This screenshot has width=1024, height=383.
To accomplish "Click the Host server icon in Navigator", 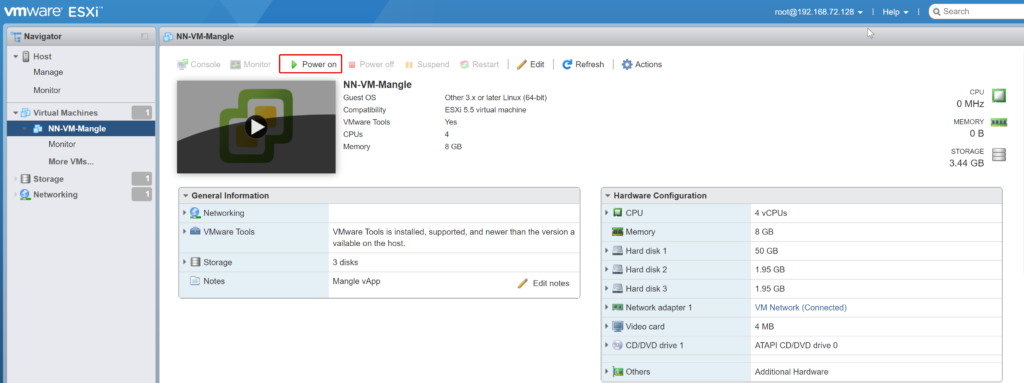I will (26, 57).
